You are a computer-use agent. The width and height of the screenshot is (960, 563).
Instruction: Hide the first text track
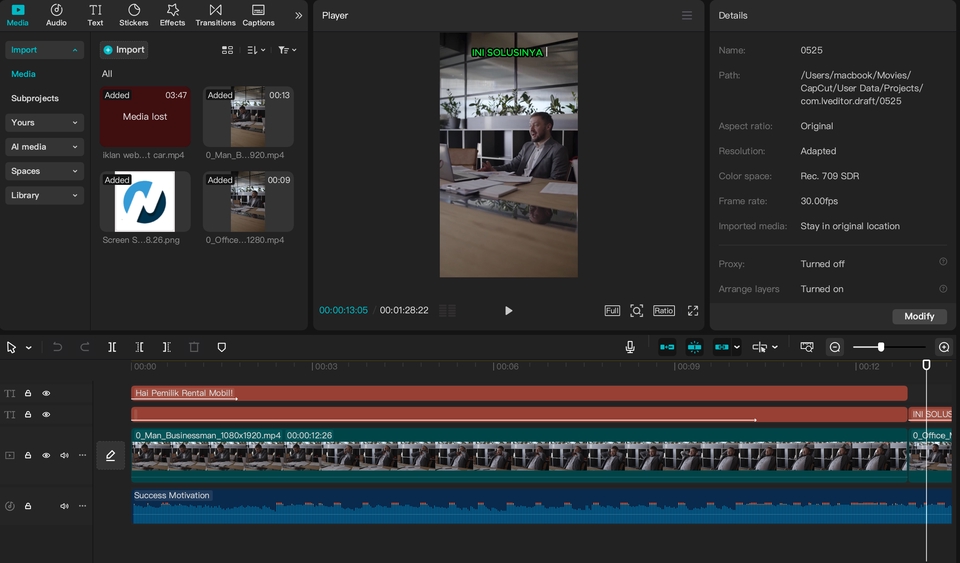46,393
